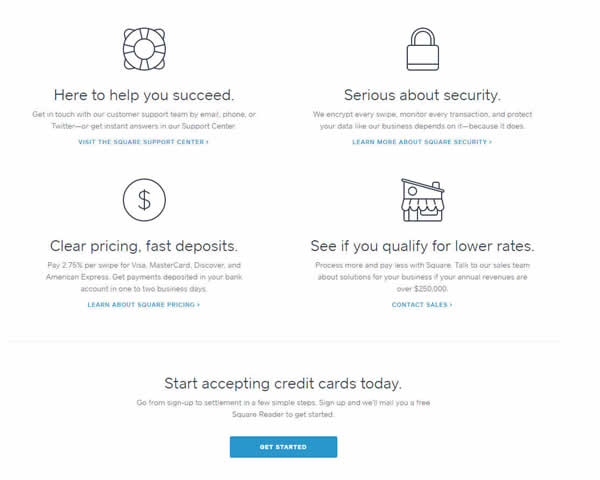Follow the Learn About Square Pricing link

click(x=143, y=305)
